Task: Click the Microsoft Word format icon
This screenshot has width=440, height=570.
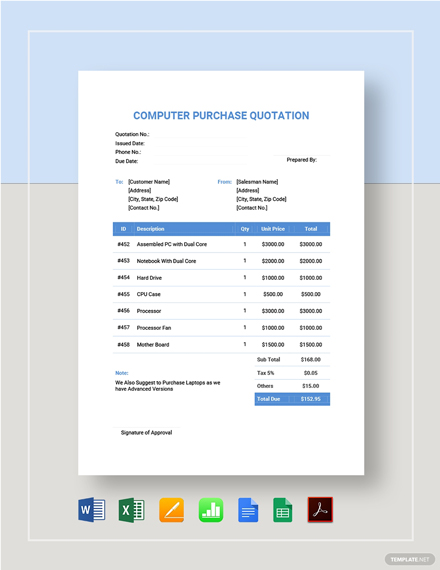Action: [92, 510]
